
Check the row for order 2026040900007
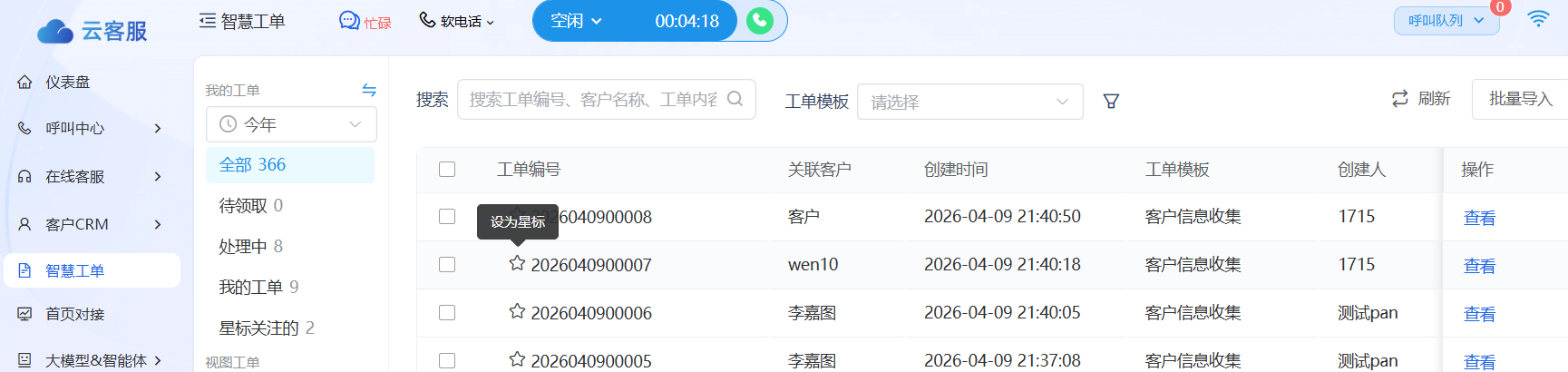pyautogui.click(x=447, y=265)
